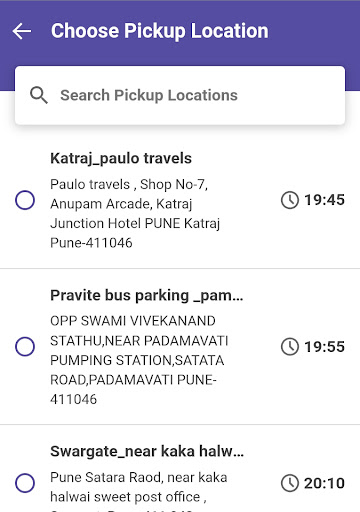Viewport: 360px width, 512px height.
Task: Click the clock icon beside 20:10
Action: (x=290, y=483)
